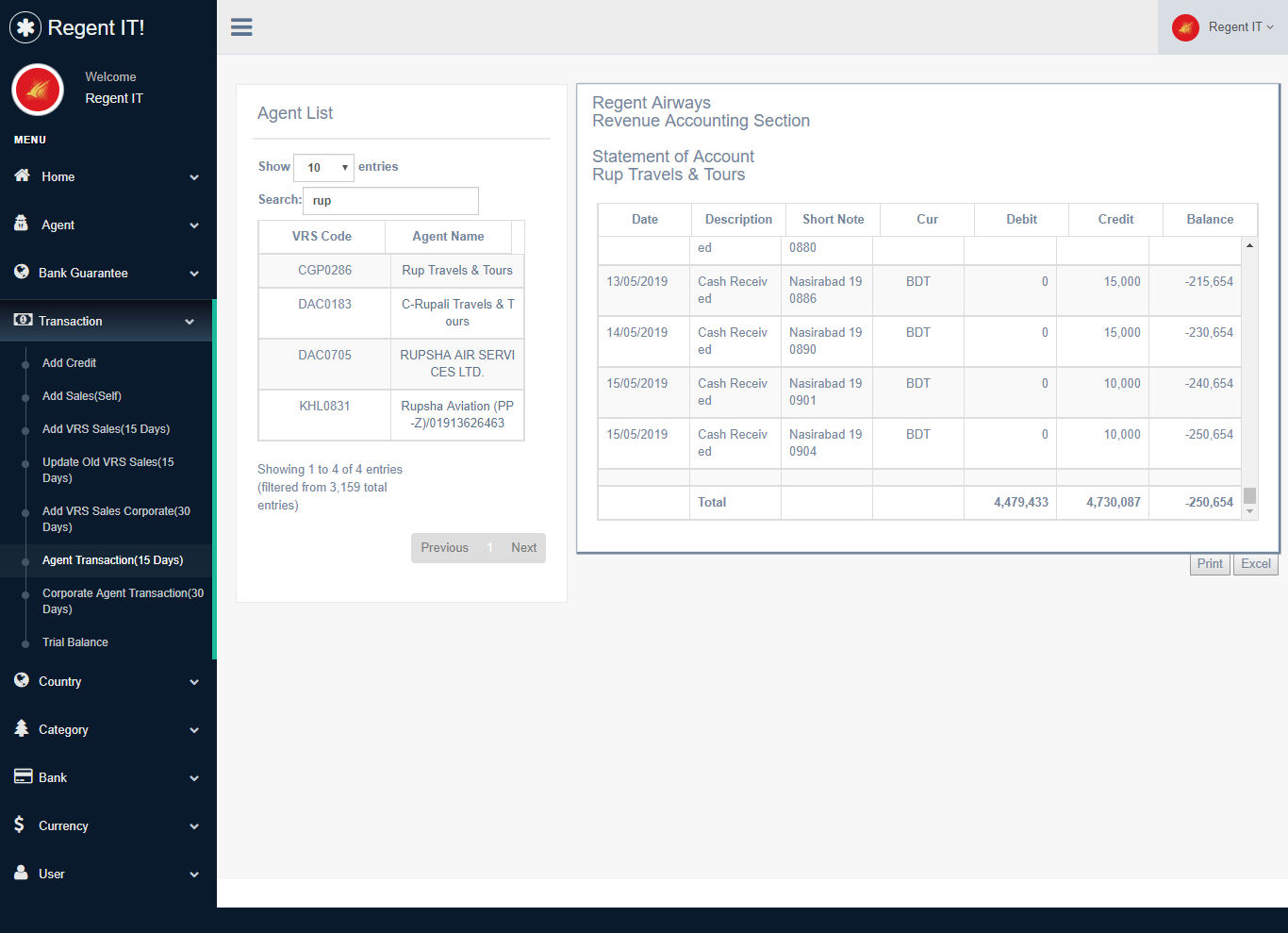Sort by VRS Code column header

click(322, 237)
